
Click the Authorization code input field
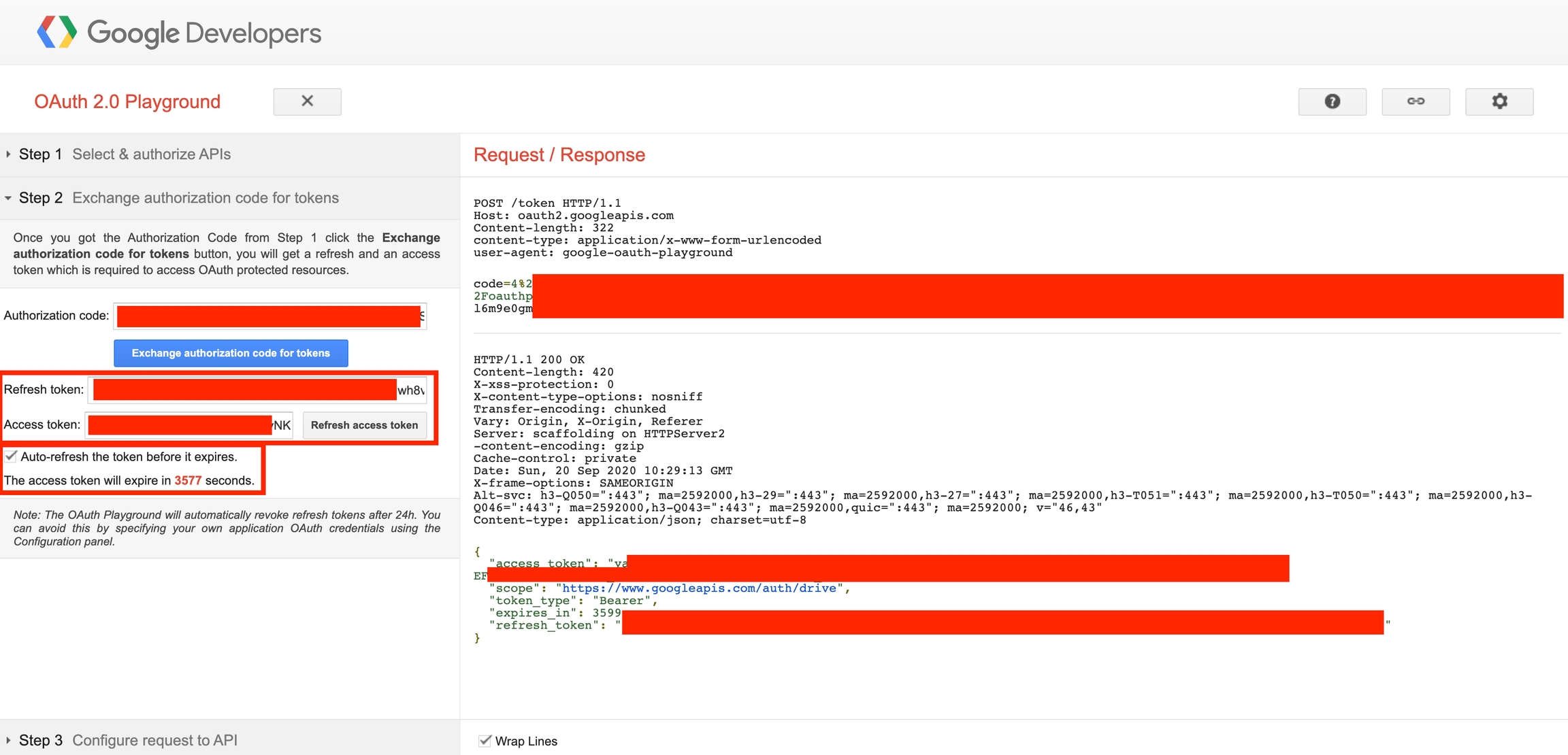point(269,316)
